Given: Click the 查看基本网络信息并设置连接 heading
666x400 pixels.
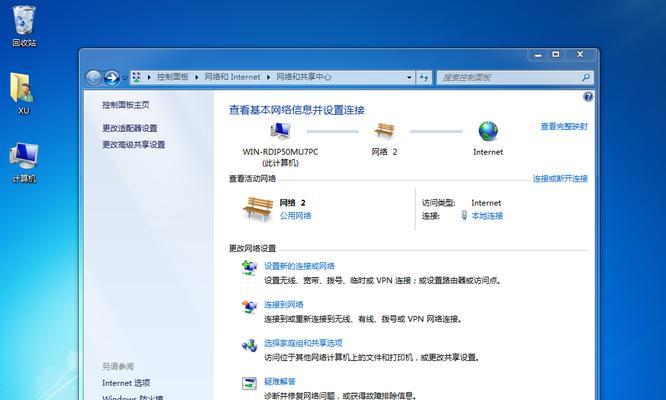Looking at the screenshot, I should coord(296,110).
